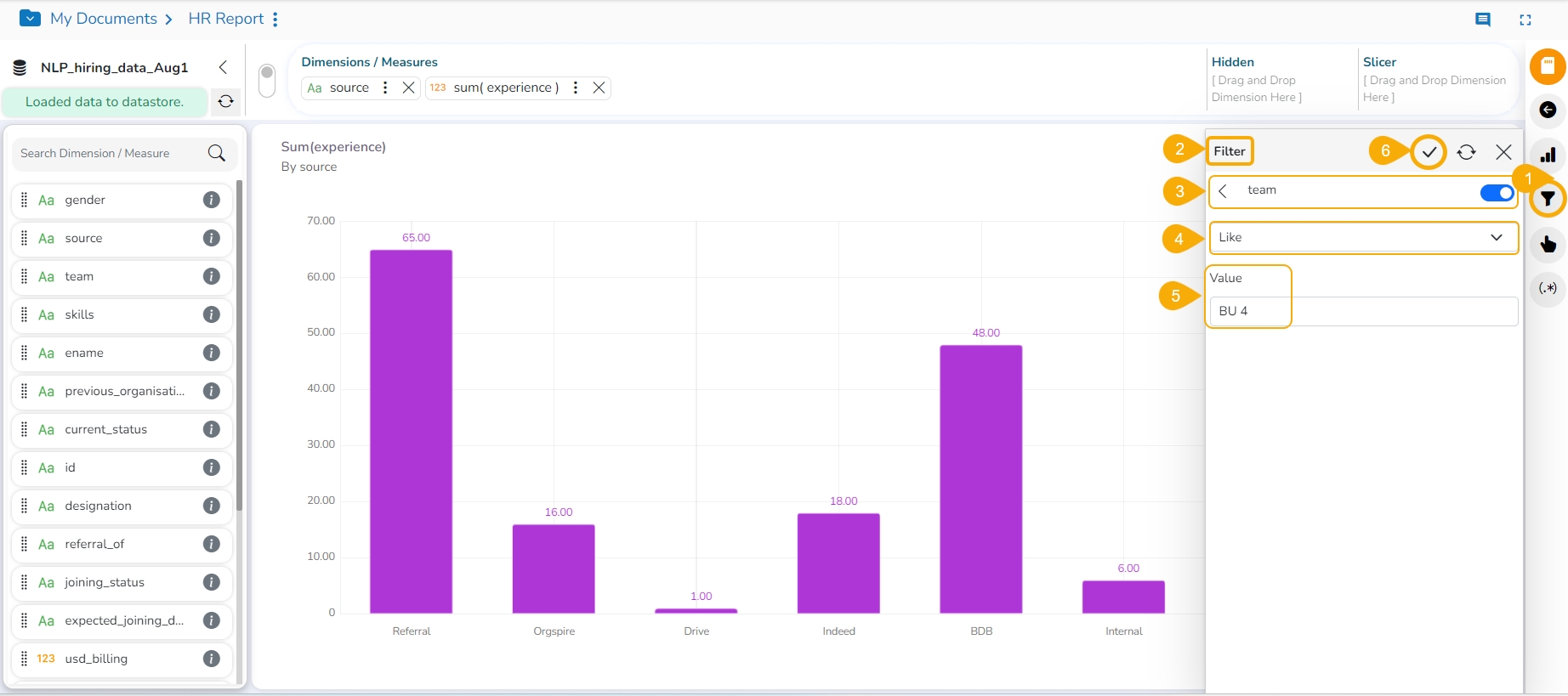1568x696 pixels.
Task: Reset the filter using the refresh icon
Action: tap(1466, 152)
